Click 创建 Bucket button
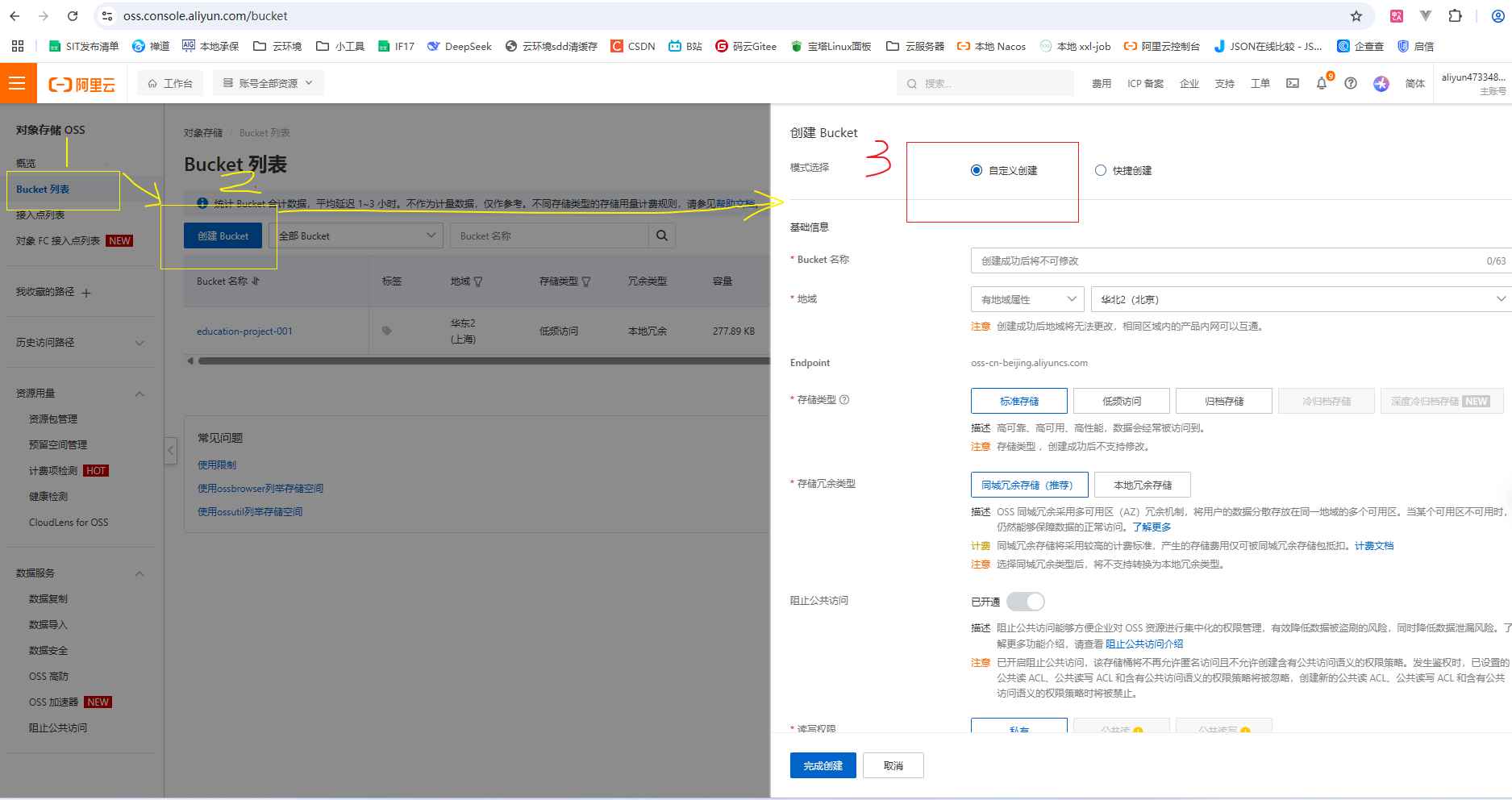 pos(223,235)
